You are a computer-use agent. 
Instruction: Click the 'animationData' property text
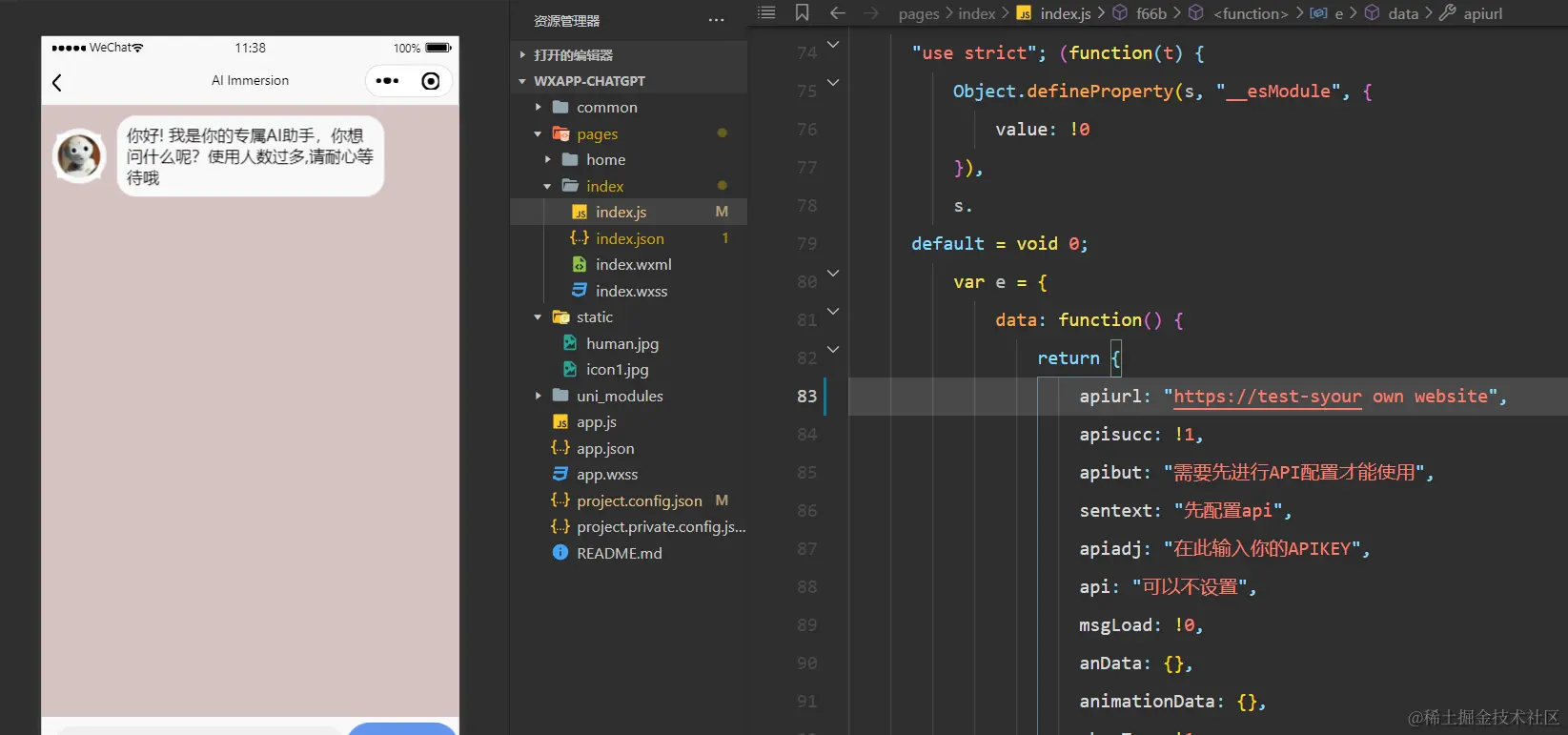[1147, 701]
